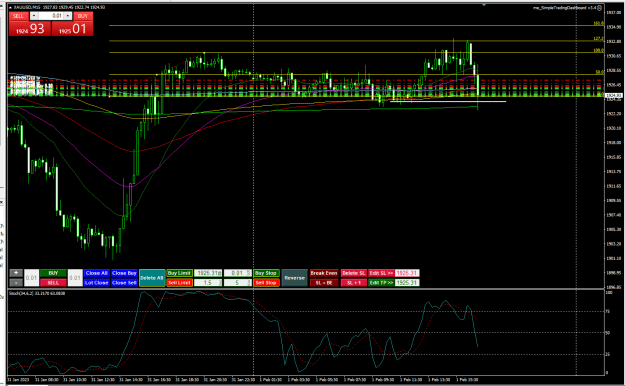The image size is (625, 386).
Task: Edit the lot field left of Close All
Action: point(75,278)
